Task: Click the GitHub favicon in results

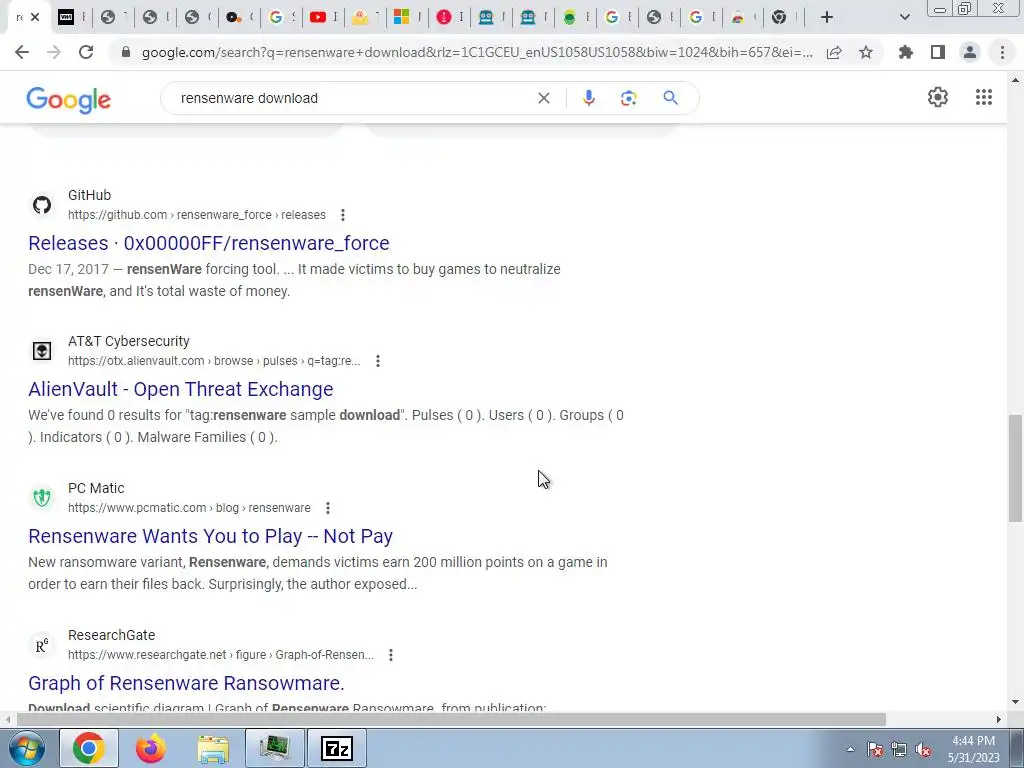Action: pos(42,204)
